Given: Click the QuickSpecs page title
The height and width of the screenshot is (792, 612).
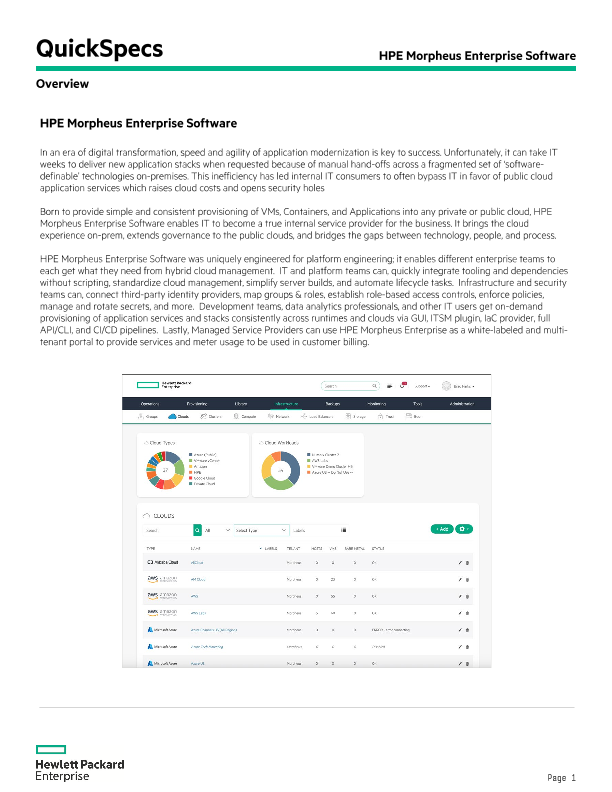Looking at the screenshot, I should click(x=99, y=49).
